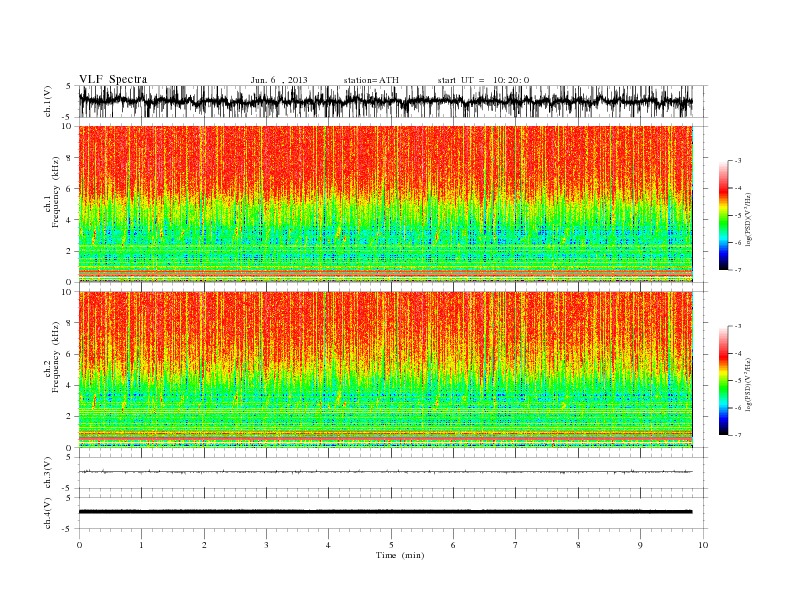Image resolution: width=792 pixels, height=612 pixels.
Task: Click time axis tick label "0"
Action: coord(79,545)
